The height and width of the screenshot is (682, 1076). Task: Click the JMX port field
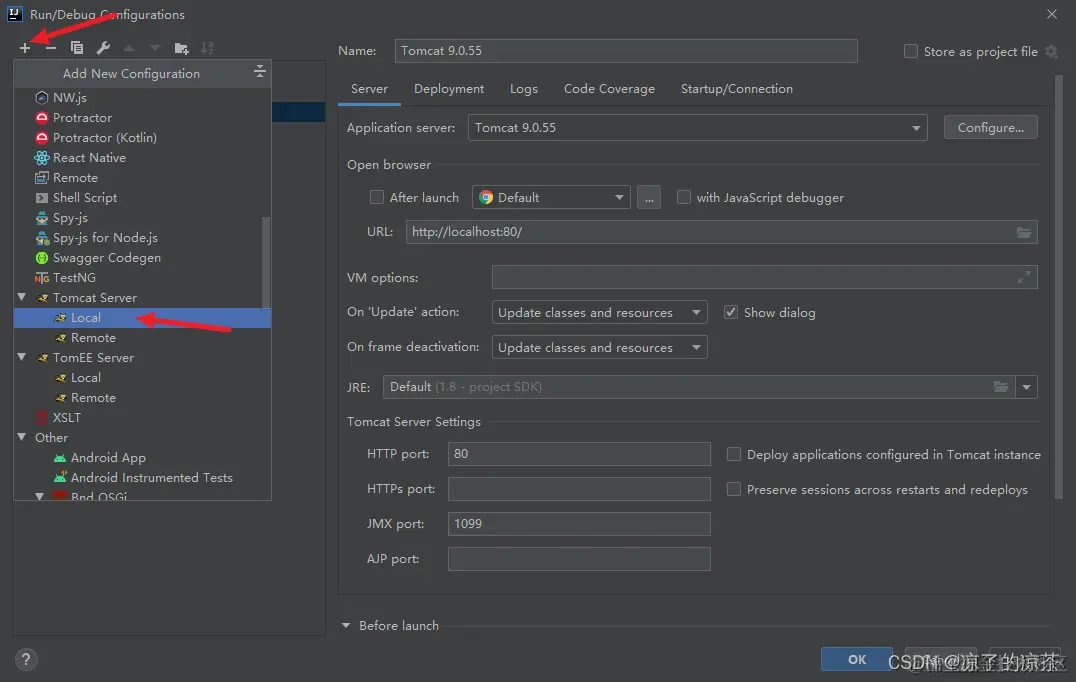pyautogui.click(x=579, y=524)
